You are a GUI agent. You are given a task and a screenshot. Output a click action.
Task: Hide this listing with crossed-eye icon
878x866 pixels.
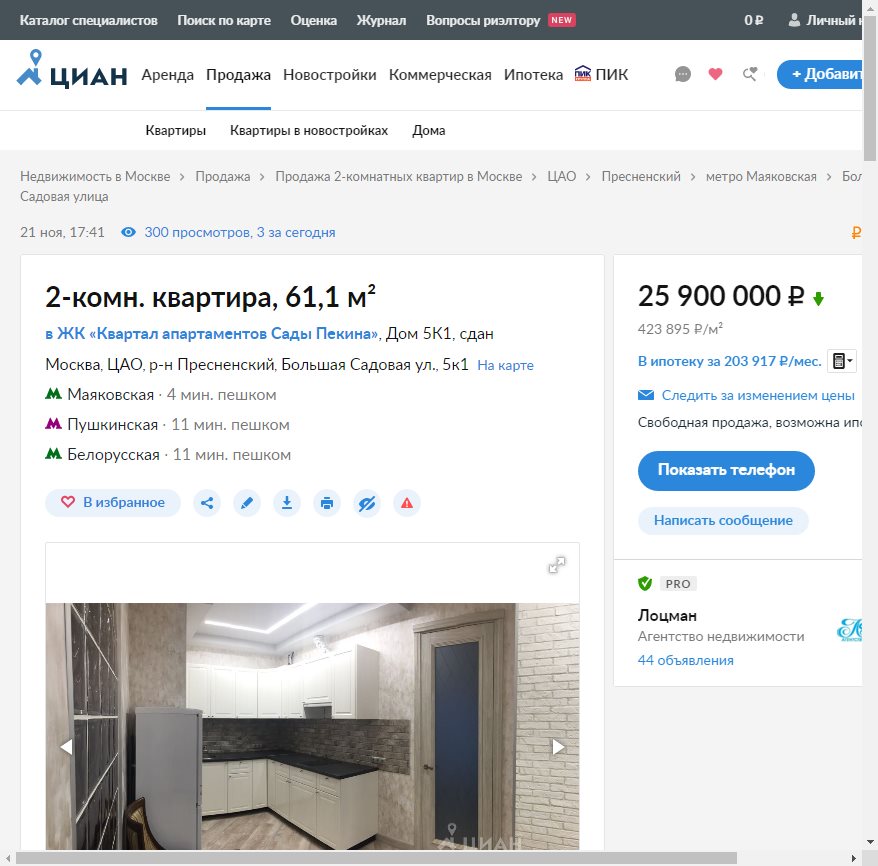[x=367, y=503]
